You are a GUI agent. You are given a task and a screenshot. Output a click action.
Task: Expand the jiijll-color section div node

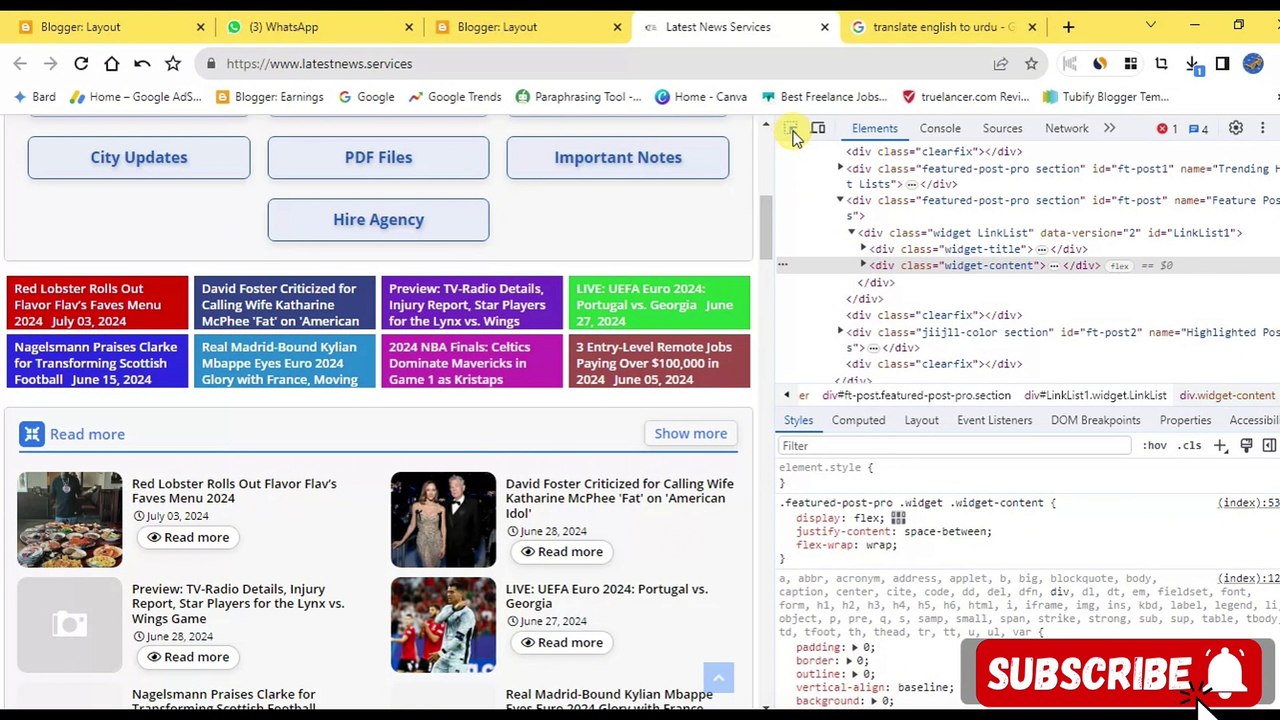click(x=840, y=332)
